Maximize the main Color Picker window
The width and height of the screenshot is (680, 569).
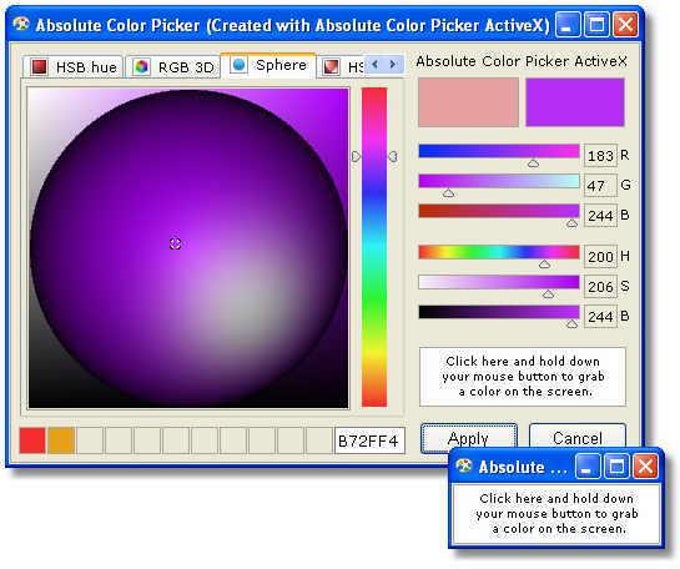pyautogui.click(x=596, y=24)
